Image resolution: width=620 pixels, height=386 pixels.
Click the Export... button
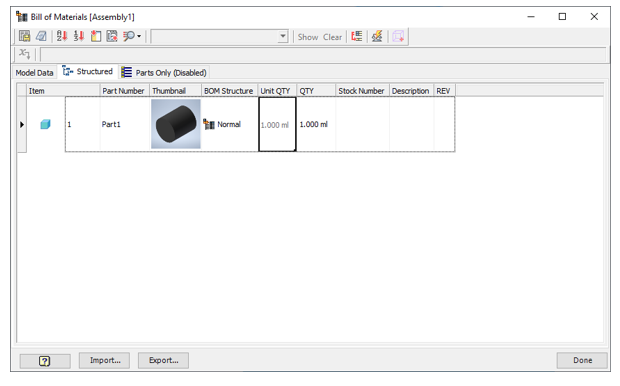163,361
